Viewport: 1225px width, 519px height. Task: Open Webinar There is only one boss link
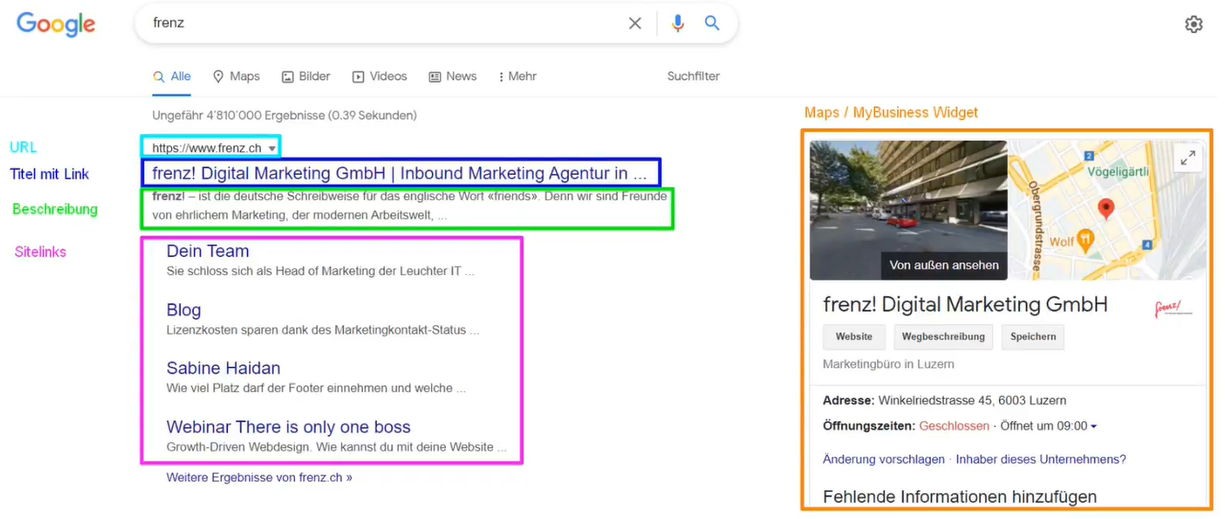pyautogui.click(x=288, y=427)
